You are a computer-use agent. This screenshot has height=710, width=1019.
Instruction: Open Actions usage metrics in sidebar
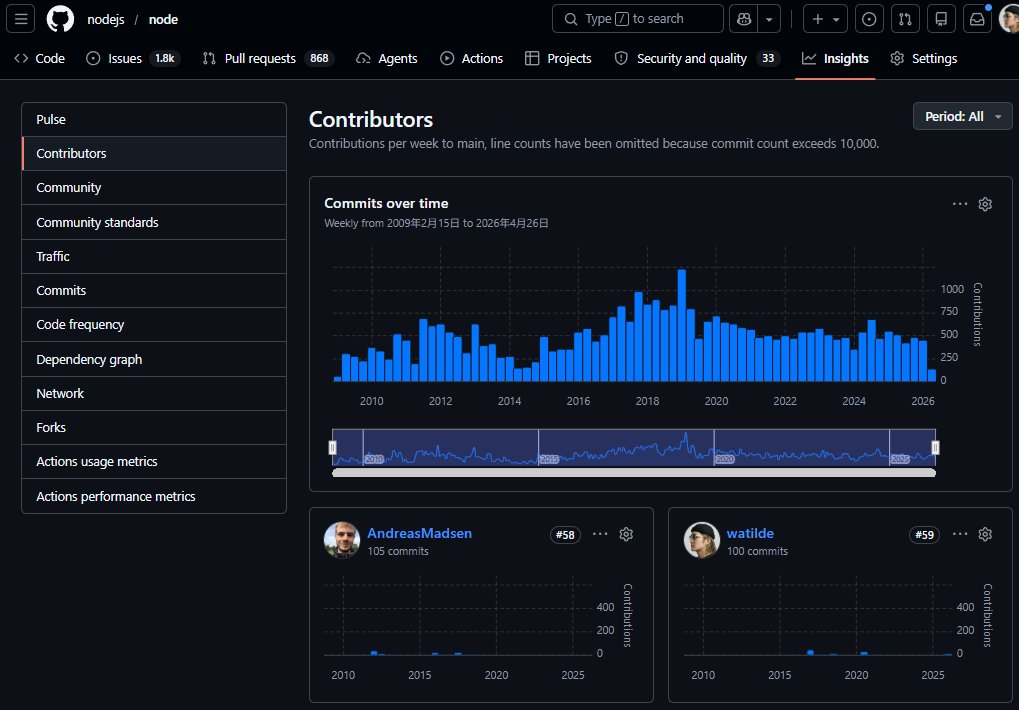tap(154, 461)
